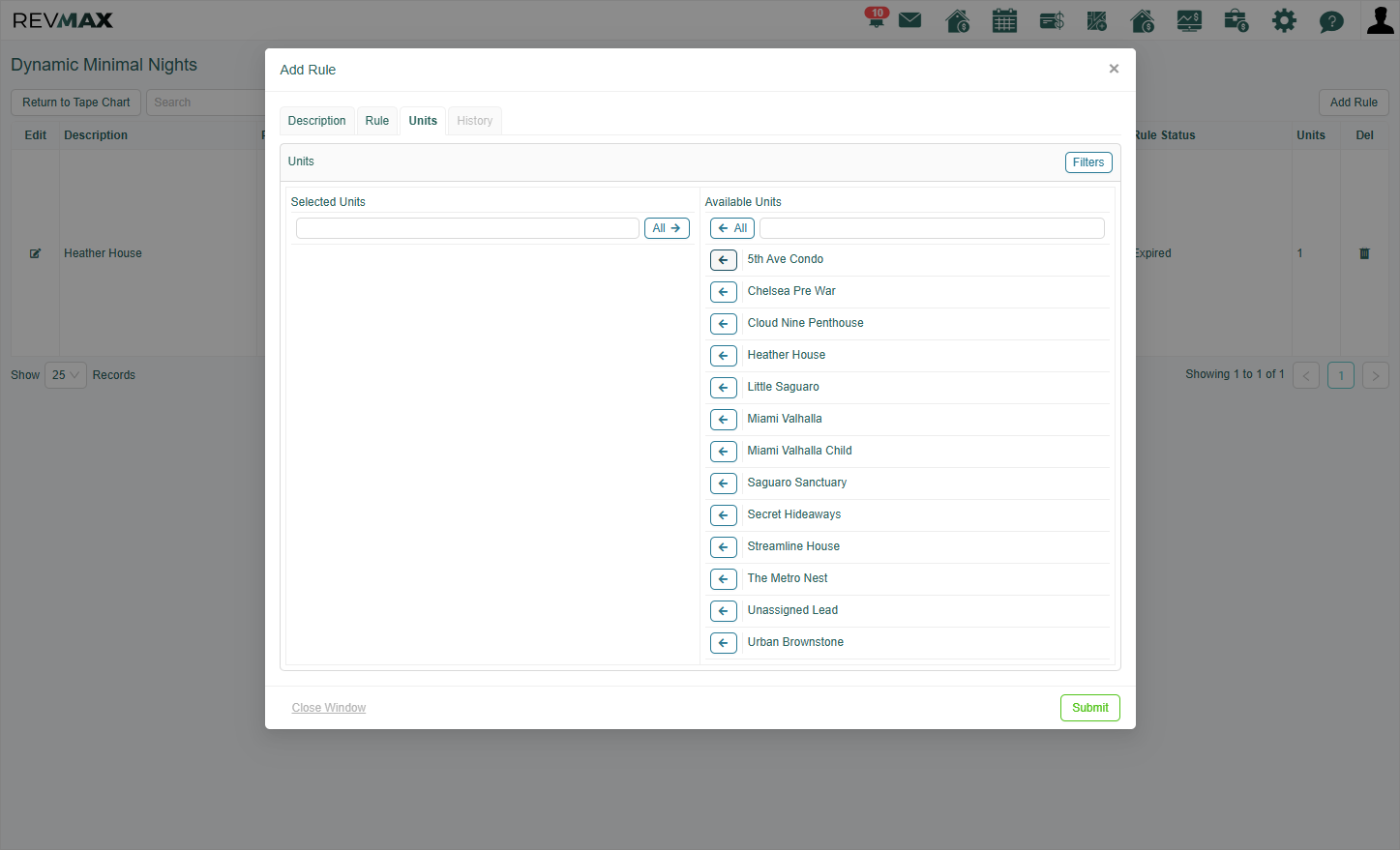Image resolution: width=1400 pixels, height=850 pixels.
Task: Expand the Show 25 records dropdown
Action: [x=66, y=375]
